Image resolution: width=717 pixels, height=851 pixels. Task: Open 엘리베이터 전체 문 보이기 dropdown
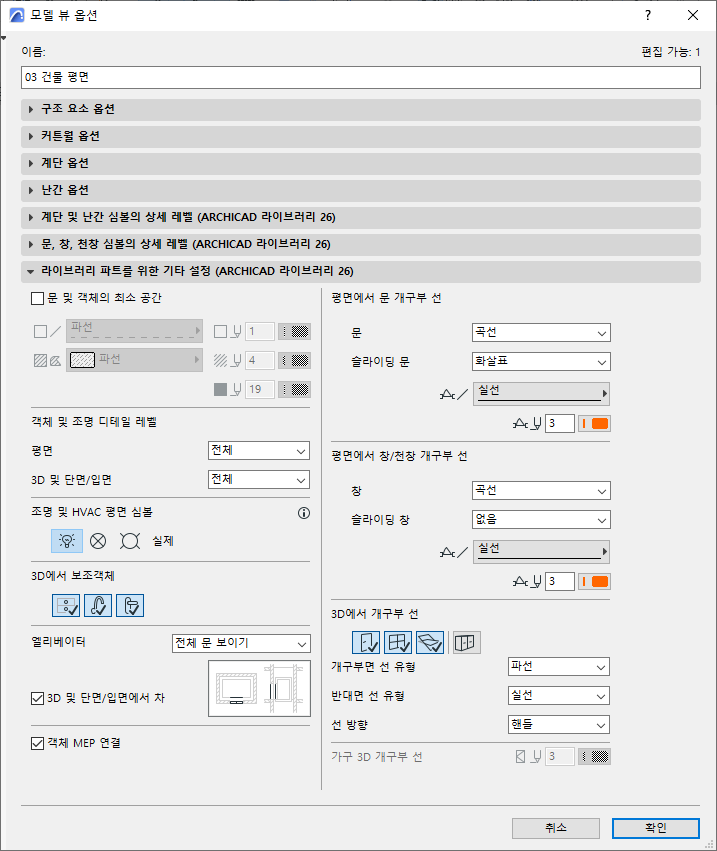point(241,643)
